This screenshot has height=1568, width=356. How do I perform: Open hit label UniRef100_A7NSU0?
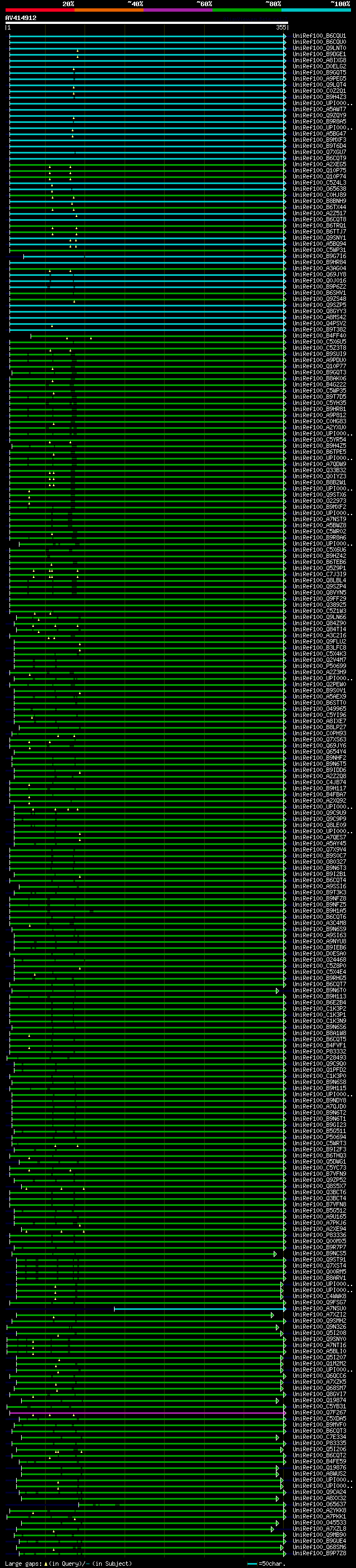pyautogui.click(x=319, y=1308)
